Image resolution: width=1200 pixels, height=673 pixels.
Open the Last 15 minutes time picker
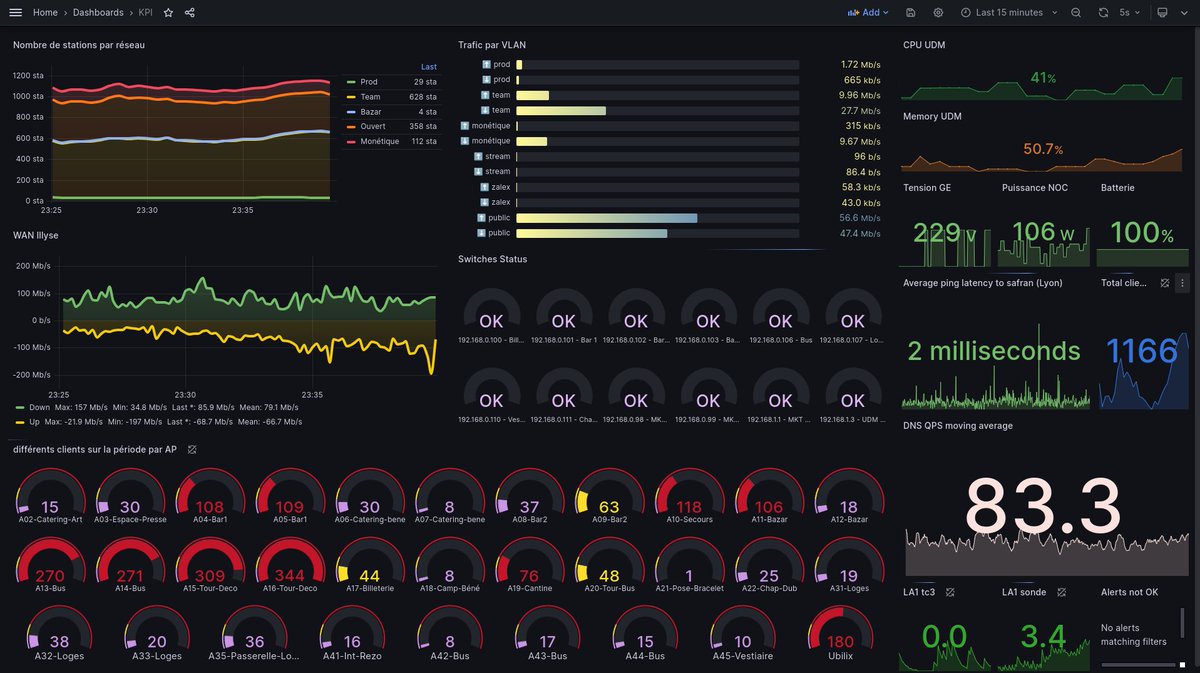point(1007,13)
